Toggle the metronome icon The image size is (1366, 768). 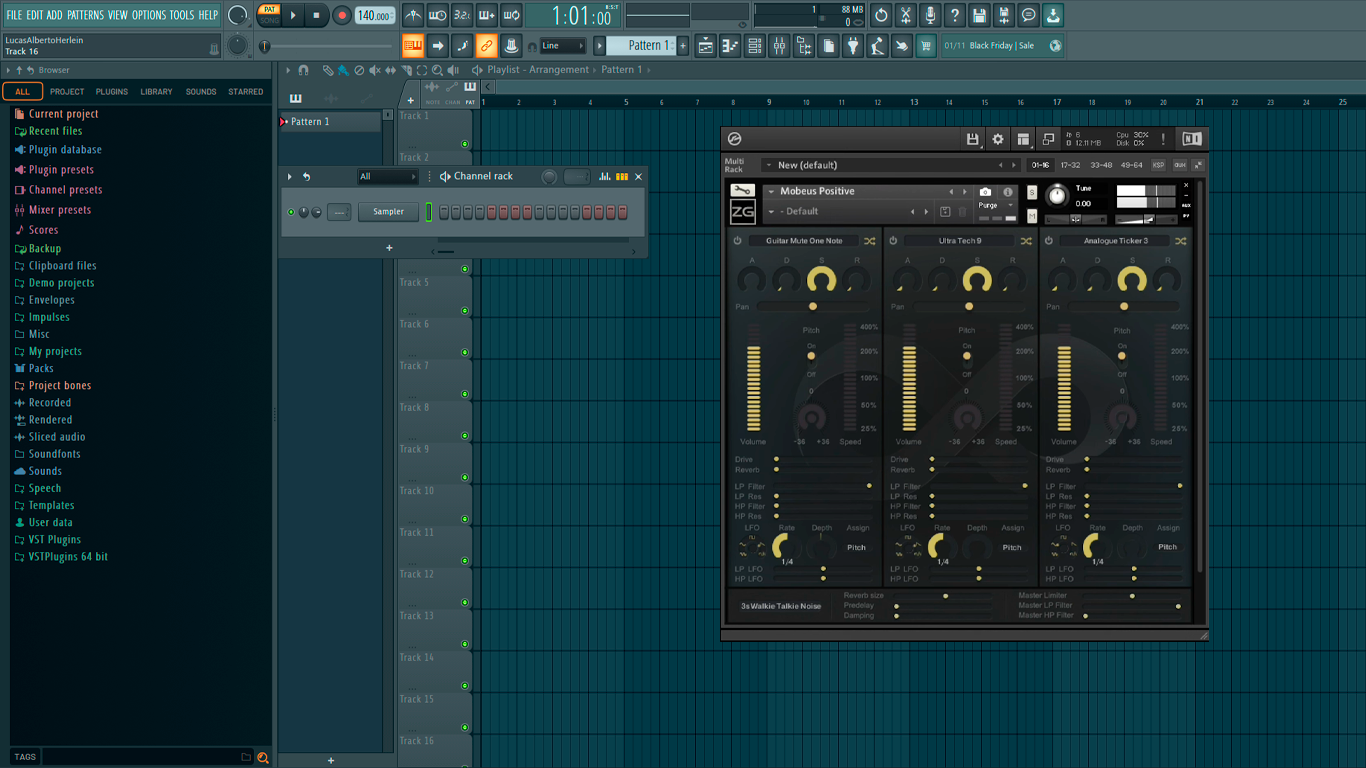[x=413, y=15]
